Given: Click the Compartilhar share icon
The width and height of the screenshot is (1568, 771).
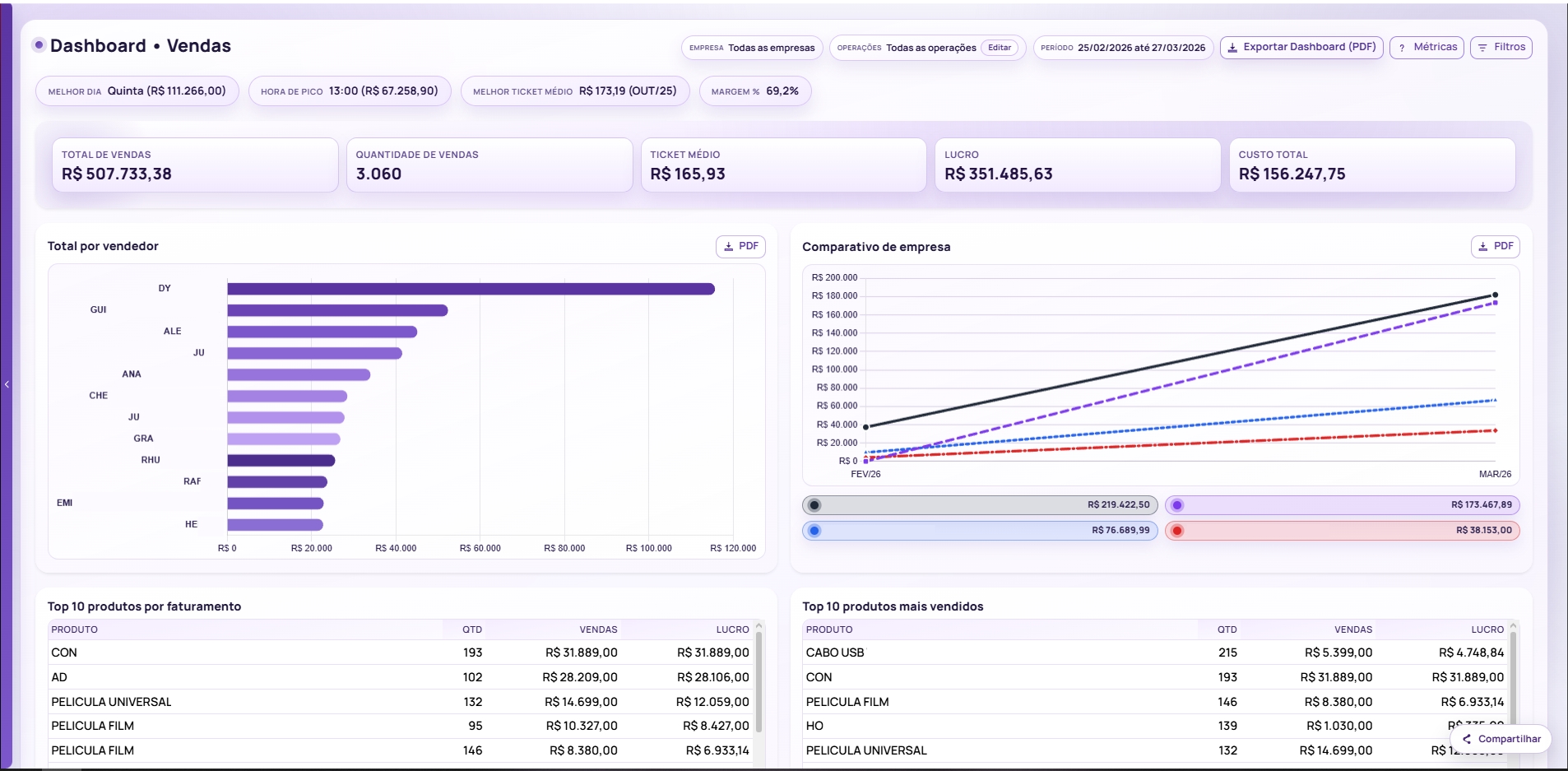Looking at the screenshot, I should click(1468, 739).
